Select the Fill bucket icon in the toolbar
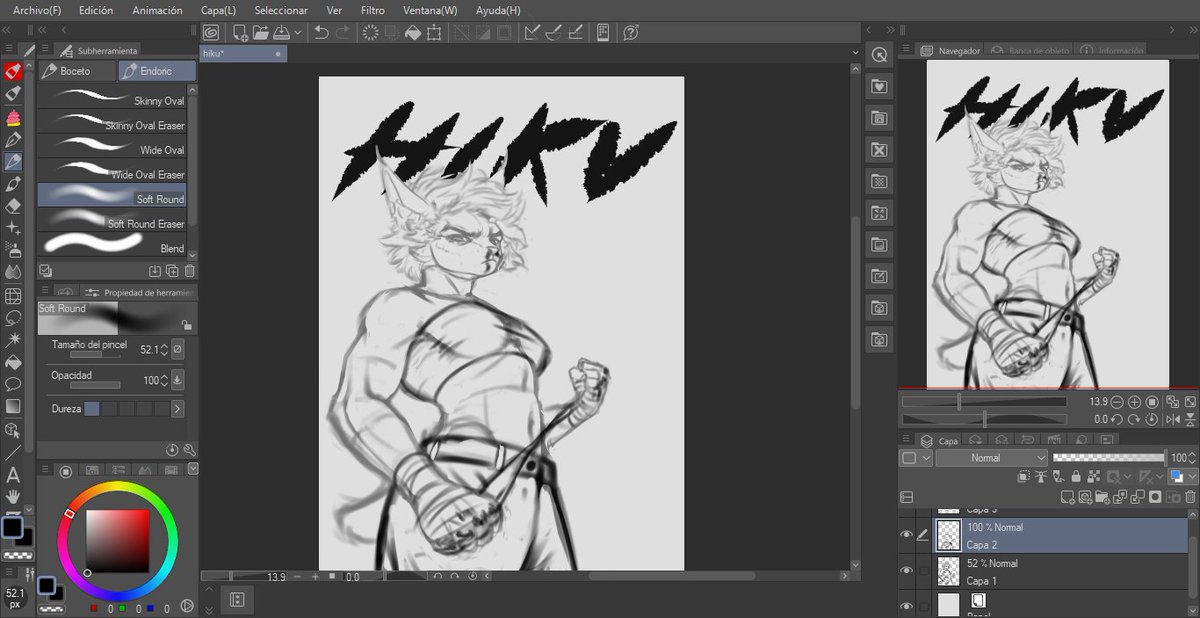This screenshot has width=1200, height=618. (413, 32)
